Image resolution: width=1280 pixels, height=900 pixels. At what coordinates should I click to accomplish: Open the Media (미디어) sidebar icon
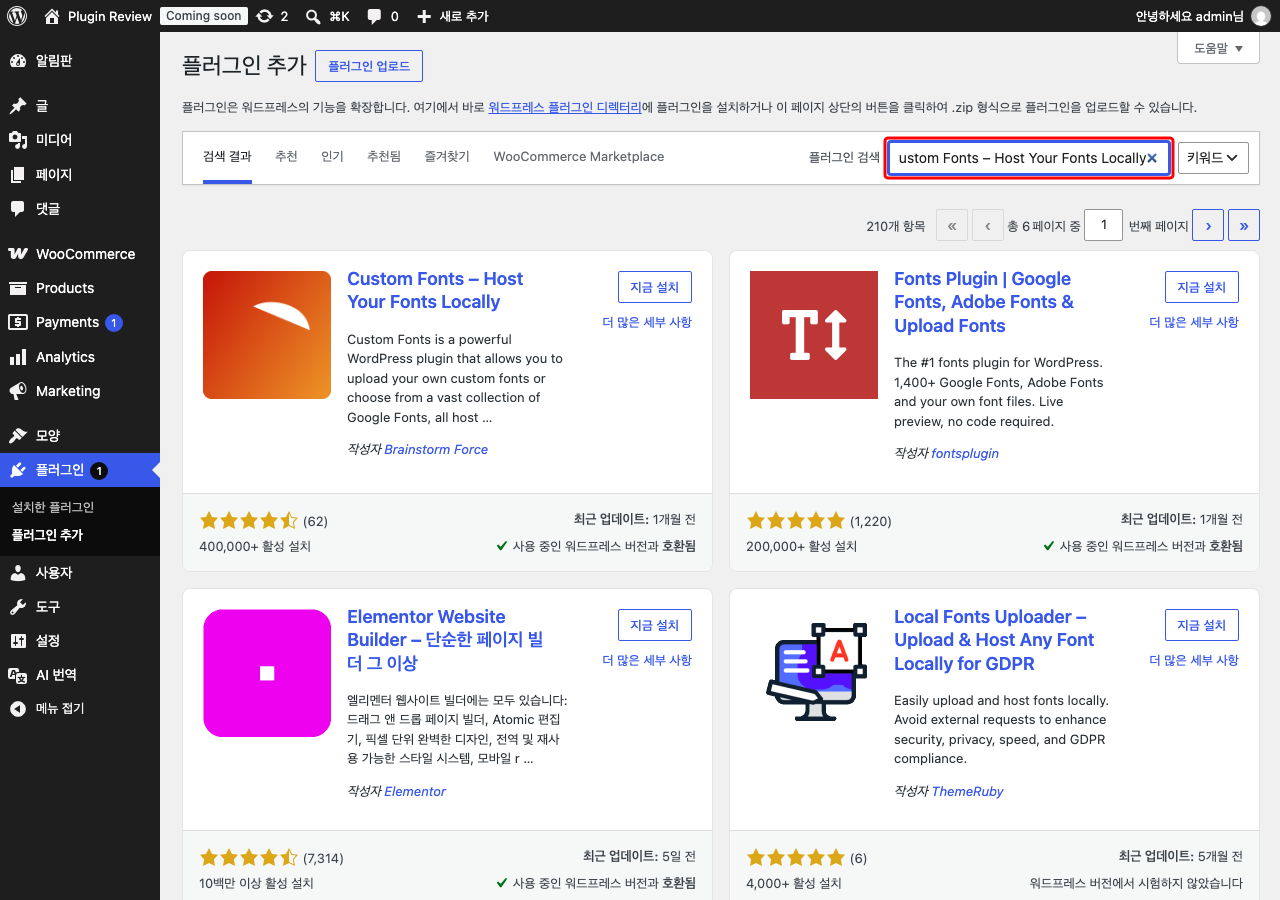pyautogui.click(x=17, y=140)
